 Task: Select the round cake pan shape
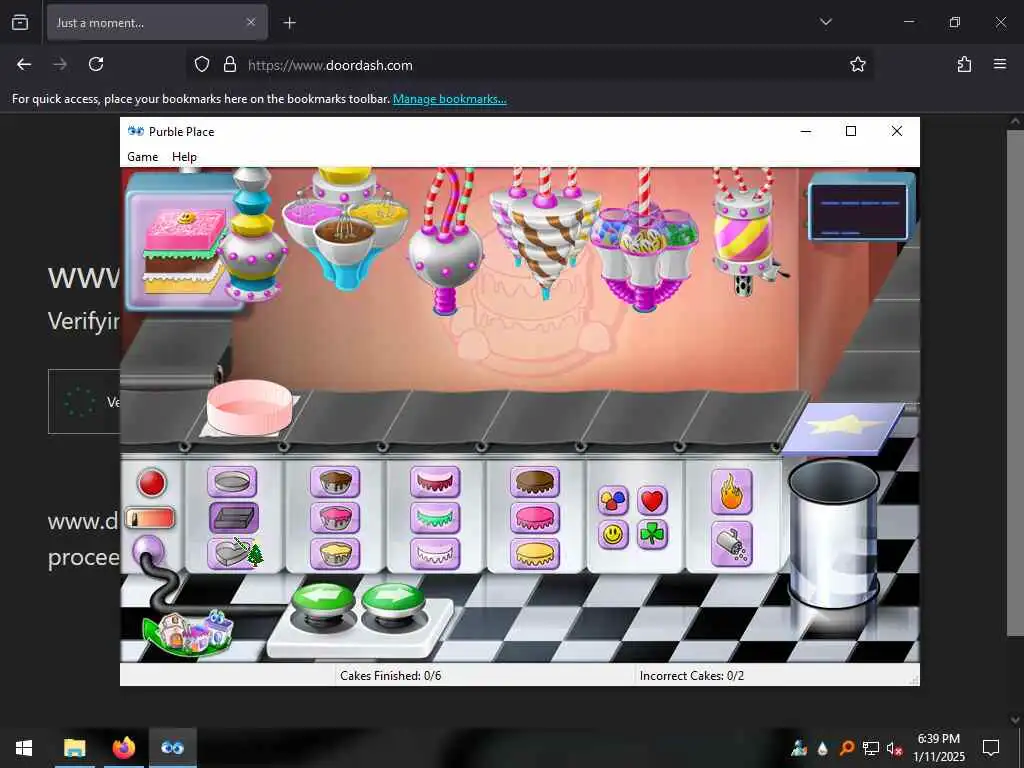coord(232,483)
